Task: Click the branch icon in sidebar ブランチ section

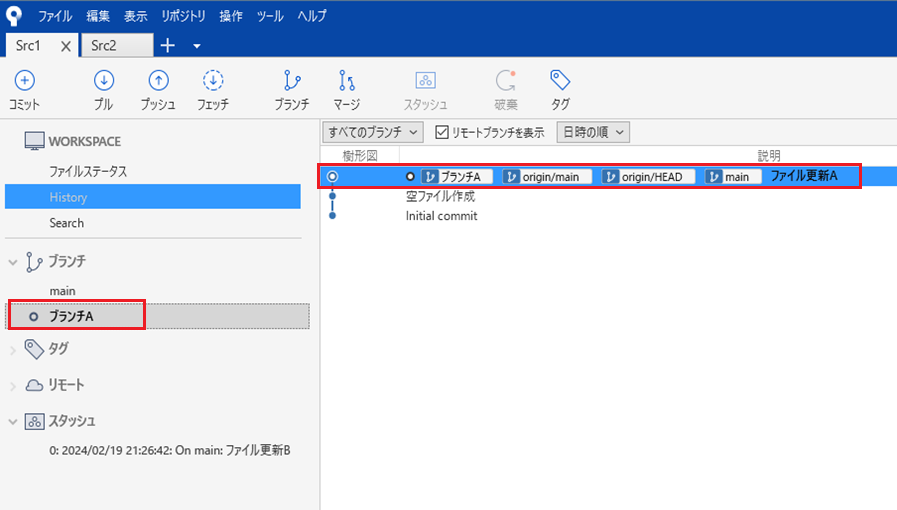Action: pyautogui.click(x=34, y=262)
